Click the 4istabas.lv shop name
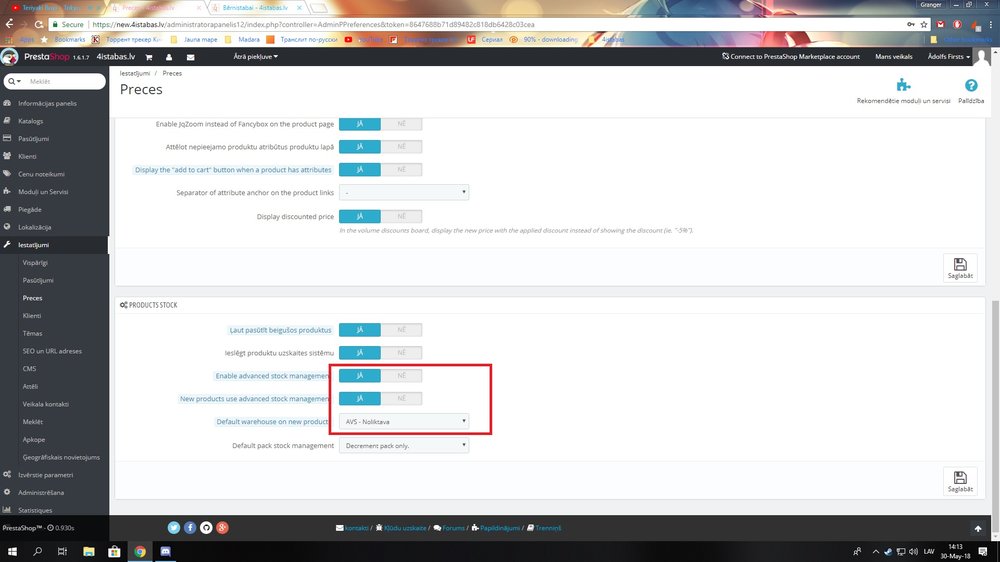 (x=115, y=57)
